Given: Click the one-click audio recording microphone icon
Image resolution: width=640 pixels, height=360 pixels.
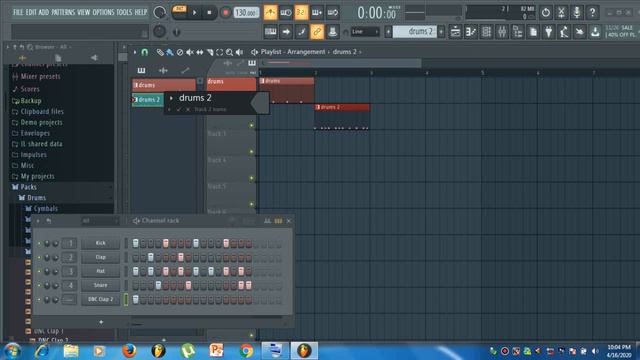Looking at the screenshot, I should (x=577, y=13).
